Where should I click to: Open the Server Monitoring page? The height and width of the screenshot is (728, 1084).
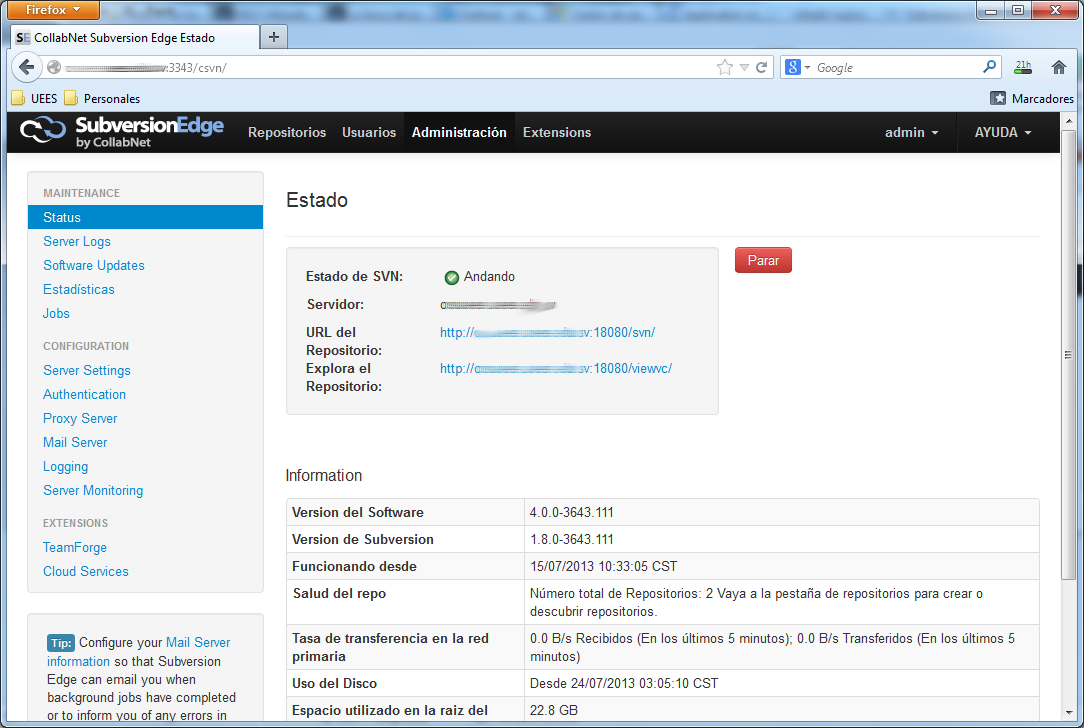pos(93,490)
